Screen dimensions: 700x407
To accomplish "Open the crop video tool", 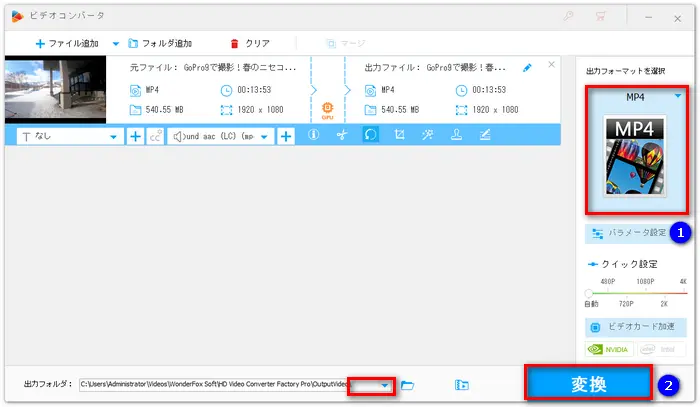I will click(399, 136).
